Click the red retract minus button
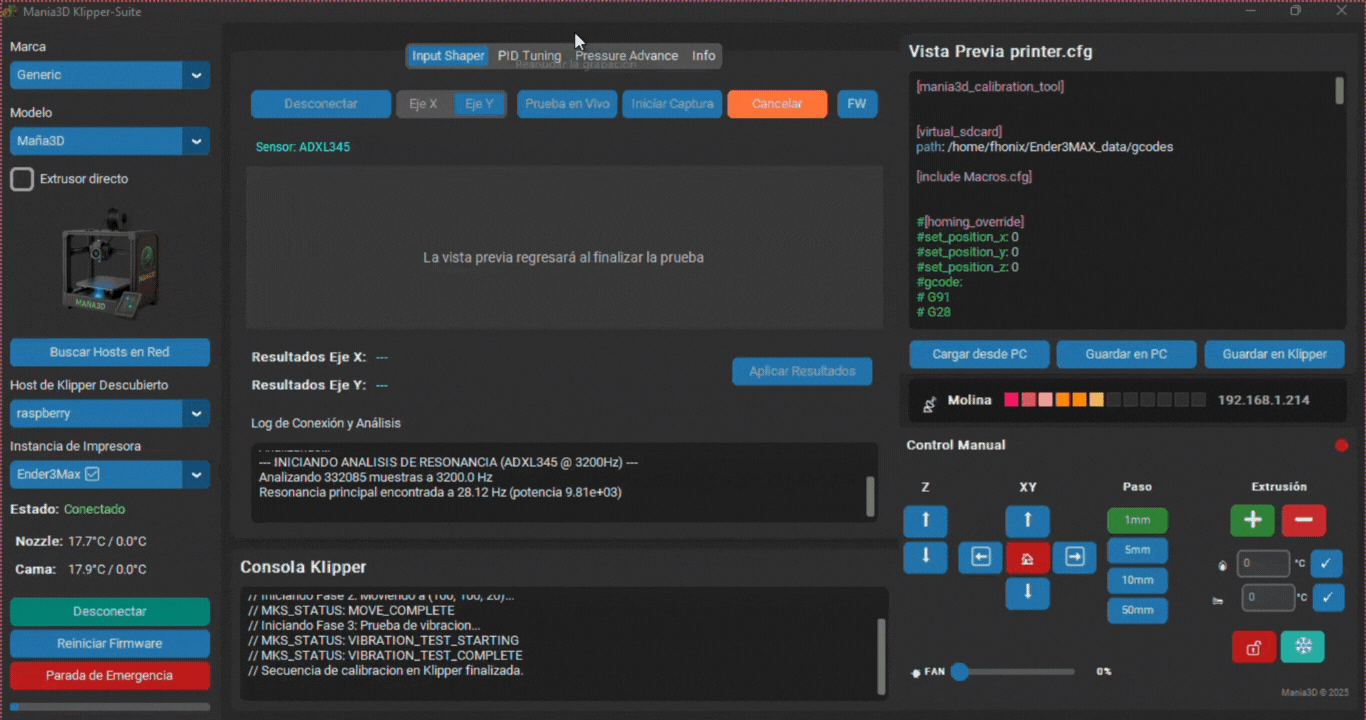This screenshot has height=720, width=1366. (x=1303, y=520)
